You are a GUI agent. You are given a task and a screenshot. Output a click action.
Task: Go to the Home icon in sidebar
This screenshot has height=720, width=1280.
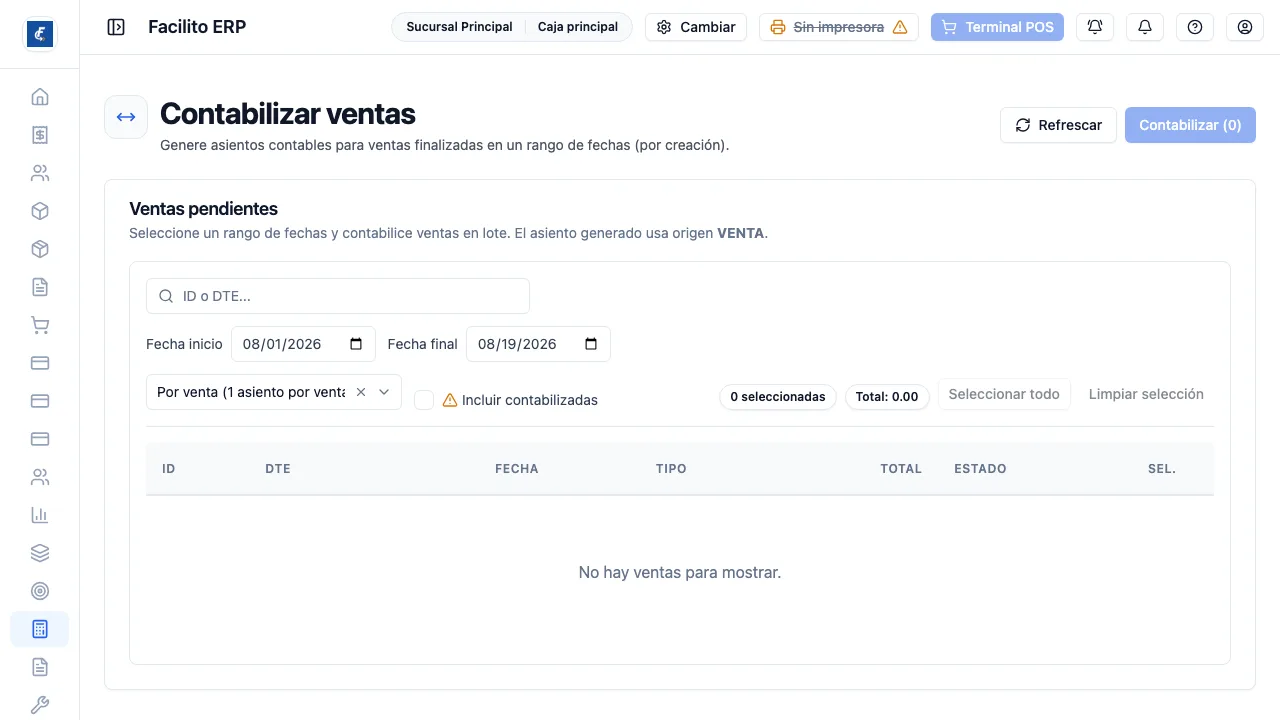[40, 97]
